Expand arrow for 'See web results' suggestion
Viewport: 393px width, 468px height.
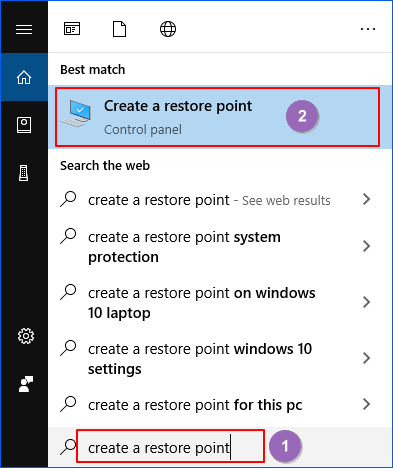[x=367, y=199]
